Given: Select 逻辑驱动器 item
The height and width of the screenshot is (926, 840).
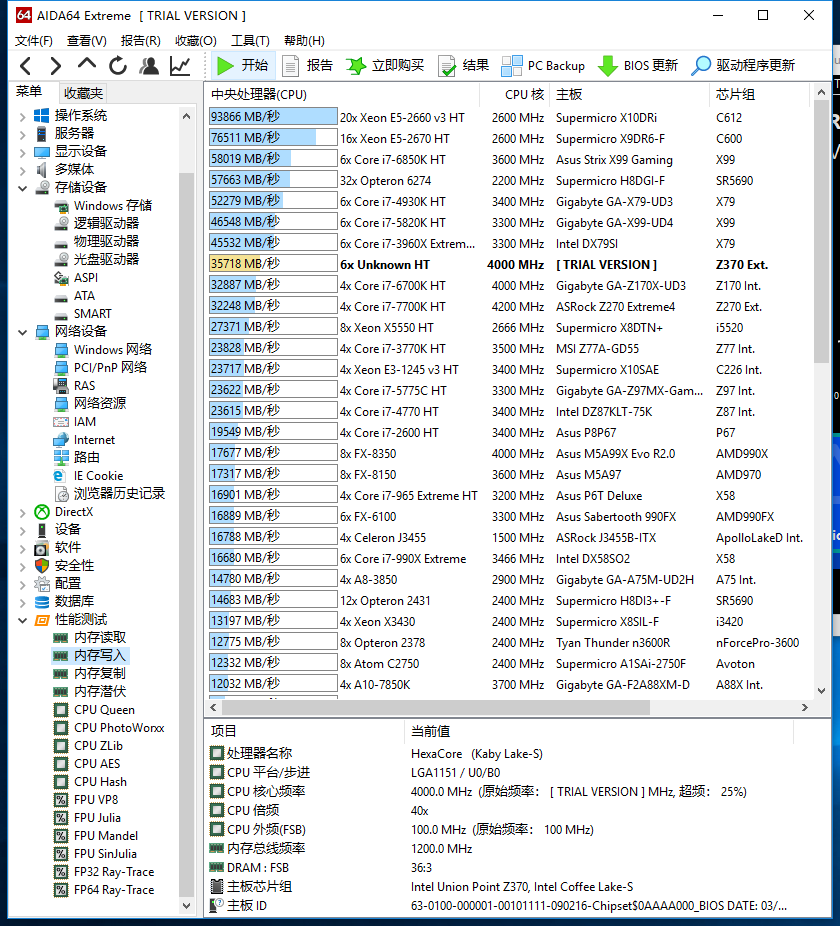Looking at the screenshot, I should click(x=106, y=223).
